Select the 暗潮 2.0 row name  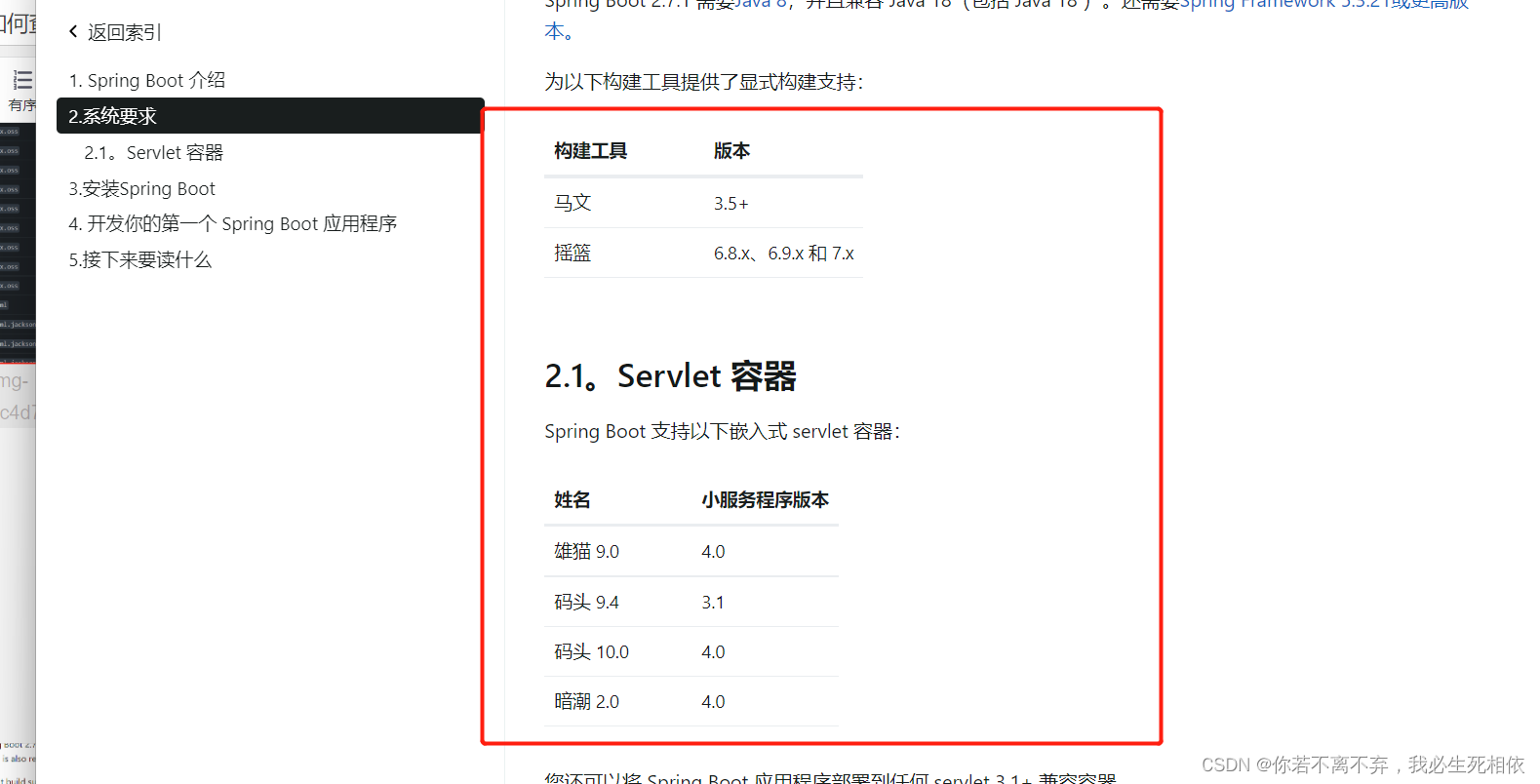(586, 701)
